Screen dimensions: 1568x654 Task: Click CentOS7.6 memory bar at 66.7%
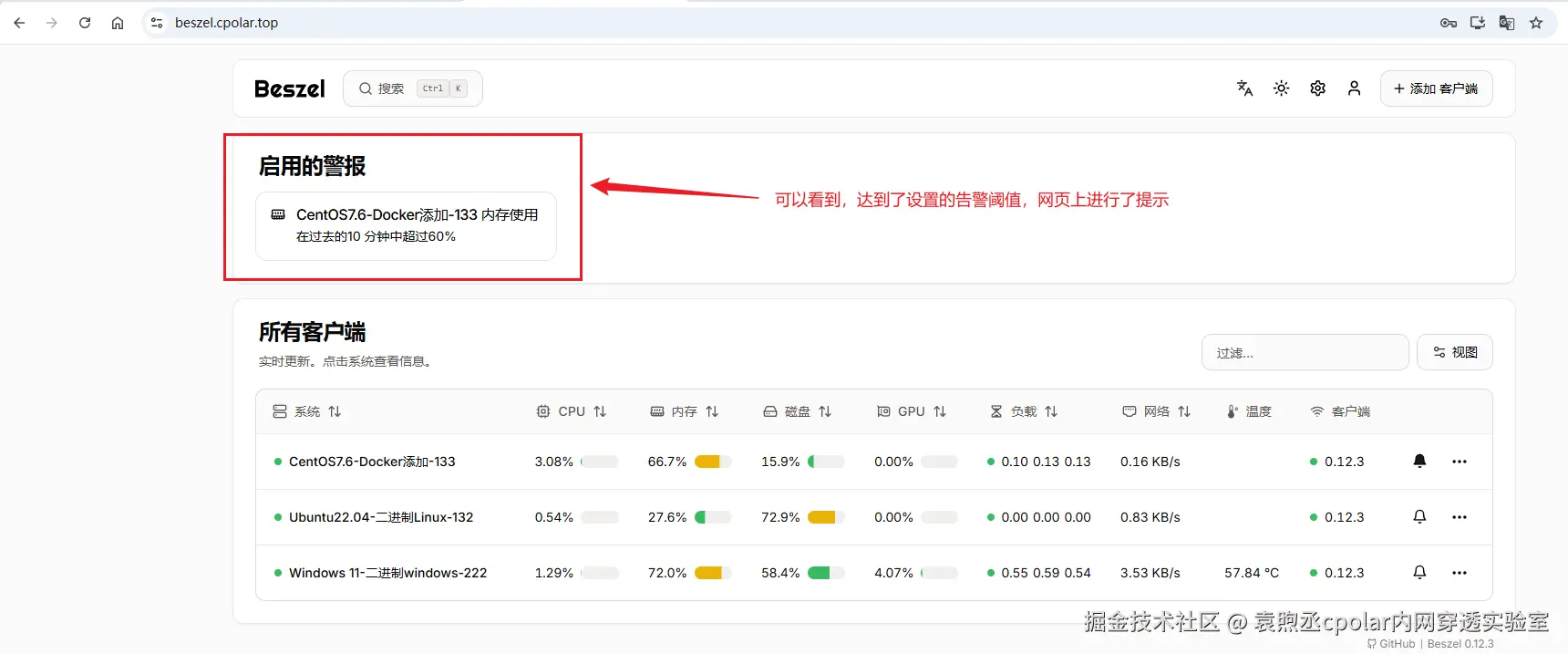(713, 462)
